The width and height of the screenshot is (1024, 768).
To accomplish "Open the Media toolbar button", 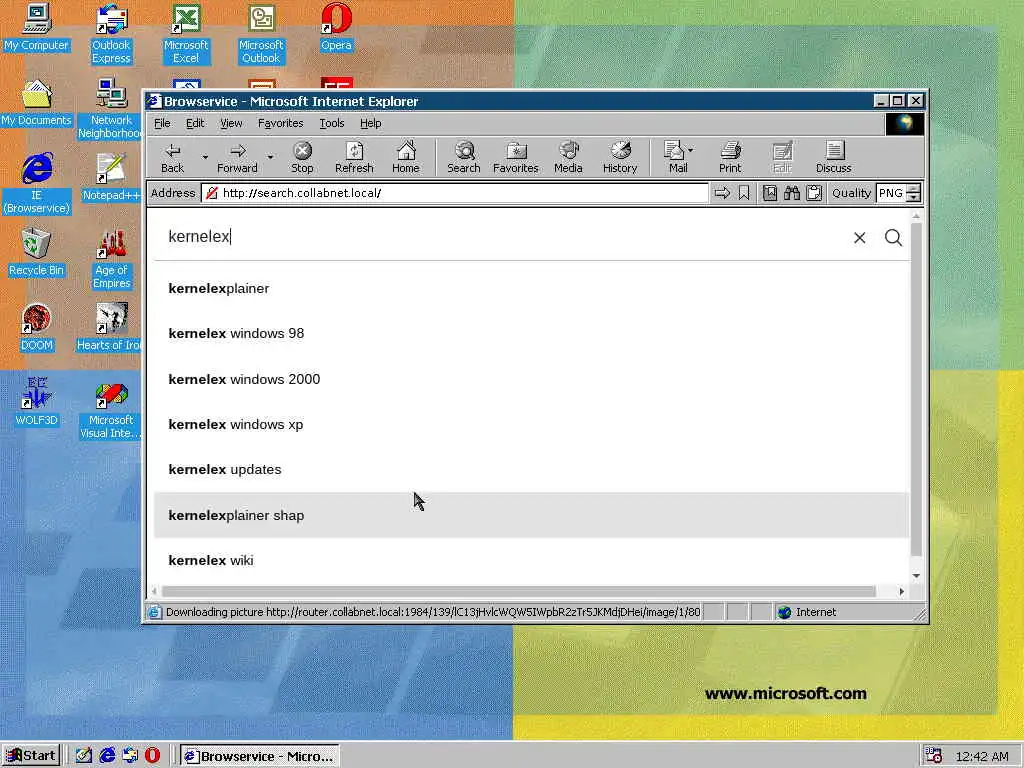I will 568,157.
